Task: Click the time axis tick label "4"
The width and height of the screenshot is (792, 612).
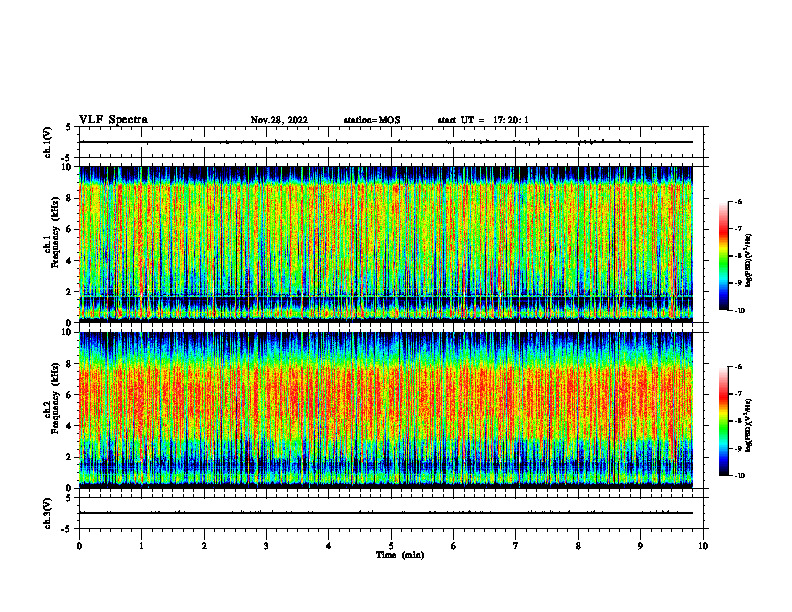Action: [329, 546]
